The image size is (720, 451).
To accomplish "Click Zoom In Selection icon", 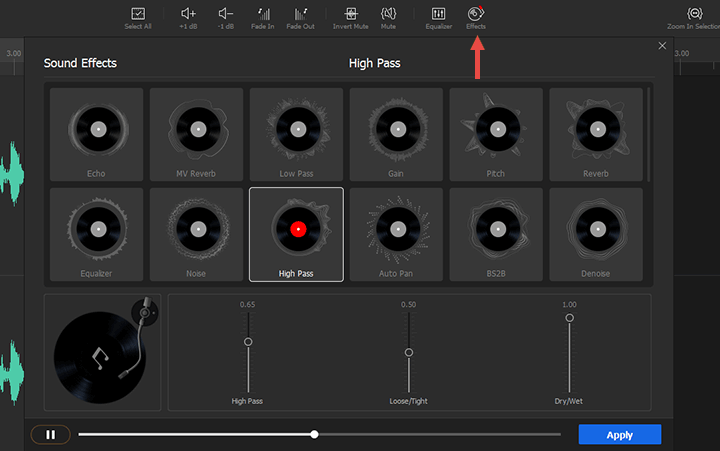I will point(695,14).
